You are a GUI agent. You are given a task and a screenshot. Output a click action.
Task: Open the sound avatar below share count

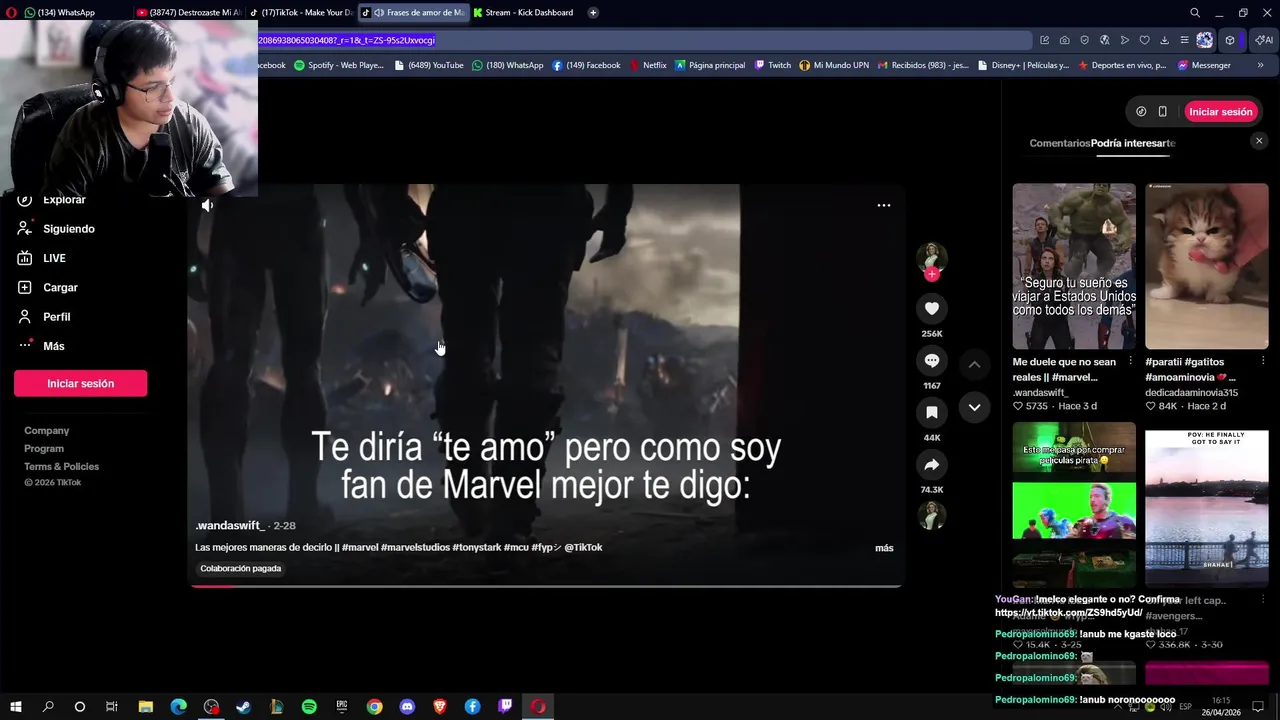[932, 516]
